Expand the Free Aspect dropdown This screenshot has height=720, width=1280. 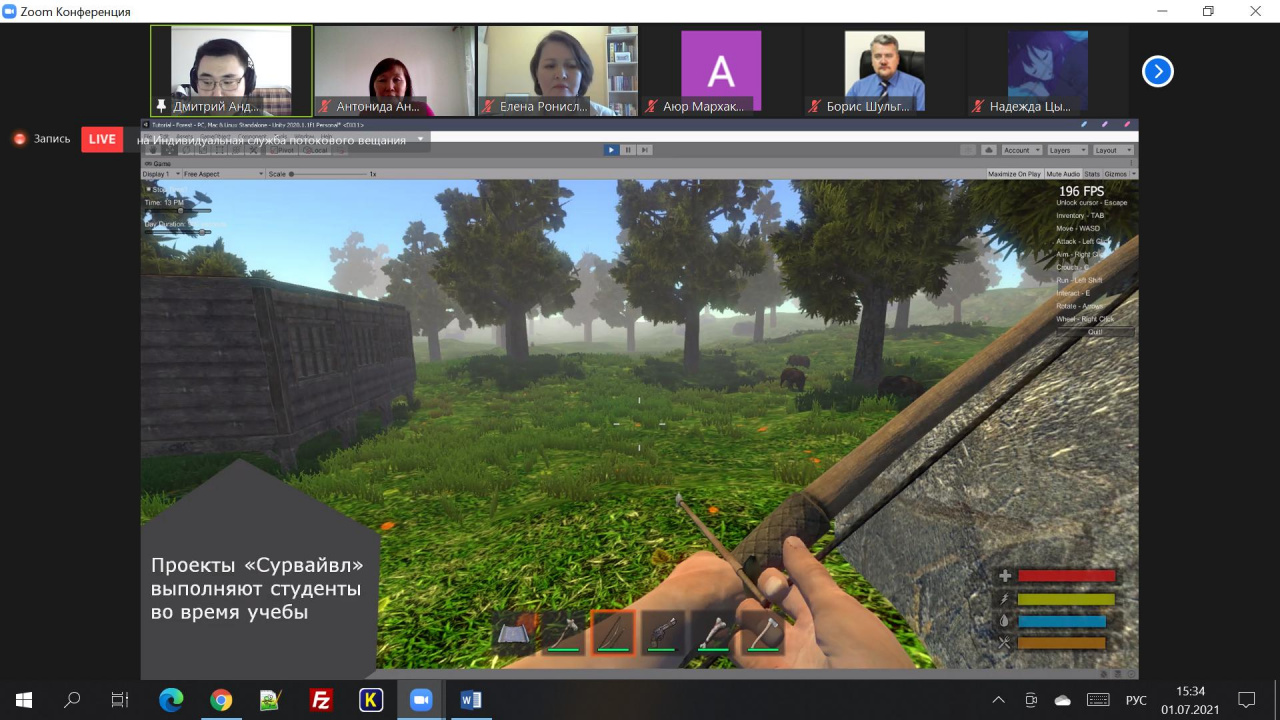click(222, 174)
